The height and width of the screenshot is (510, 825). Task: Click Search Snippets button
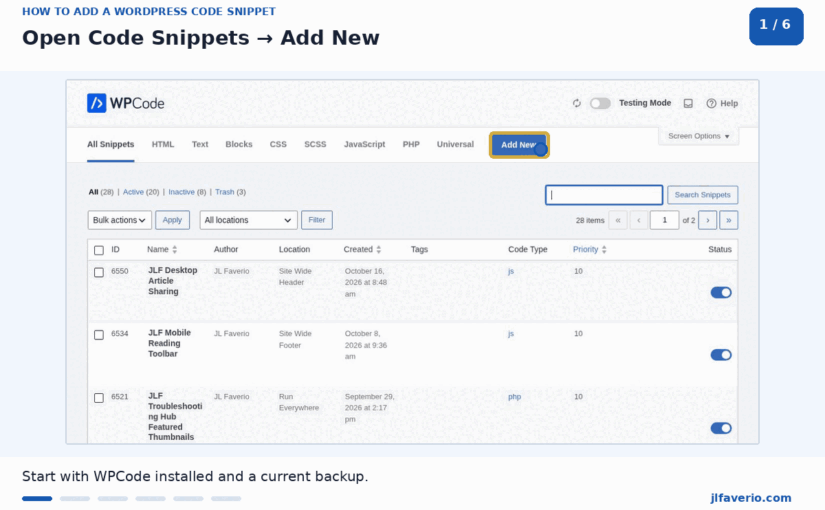(x=702, y=195)
